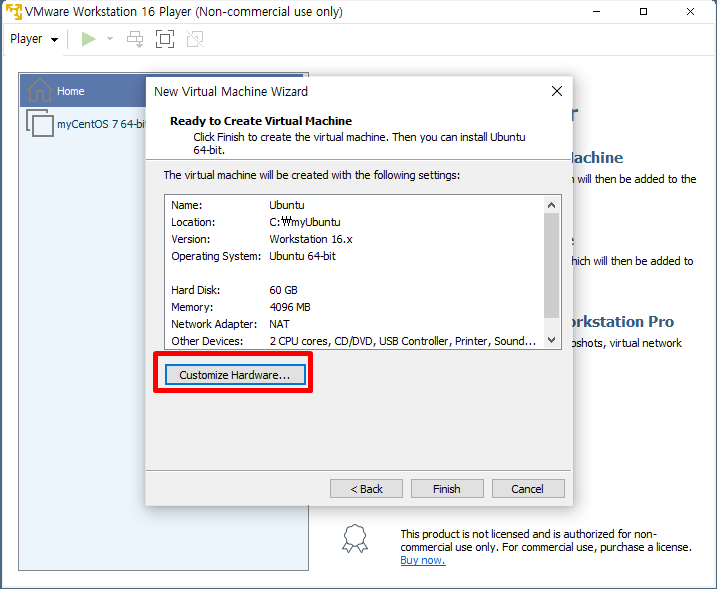Cancel the New Virtual Machine Wizard
Viewport: 717px width, 589px height.
[x=528, y=489]
